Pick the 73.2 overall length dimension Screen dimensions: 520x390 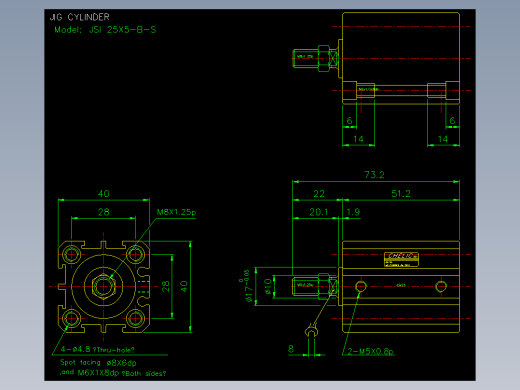coord(374,175)
